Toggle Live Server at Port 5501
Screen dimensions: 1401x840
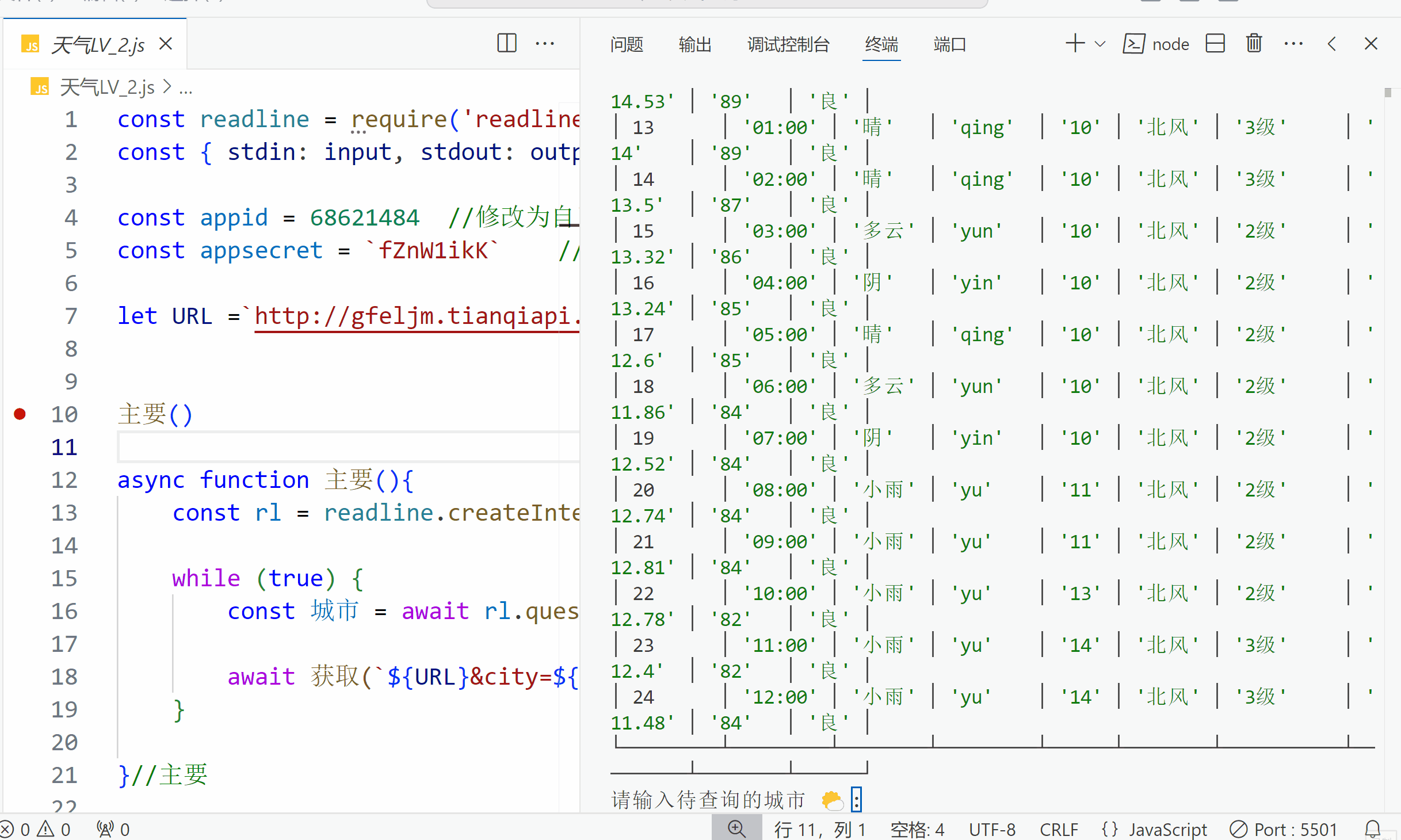click(1284, 829)
